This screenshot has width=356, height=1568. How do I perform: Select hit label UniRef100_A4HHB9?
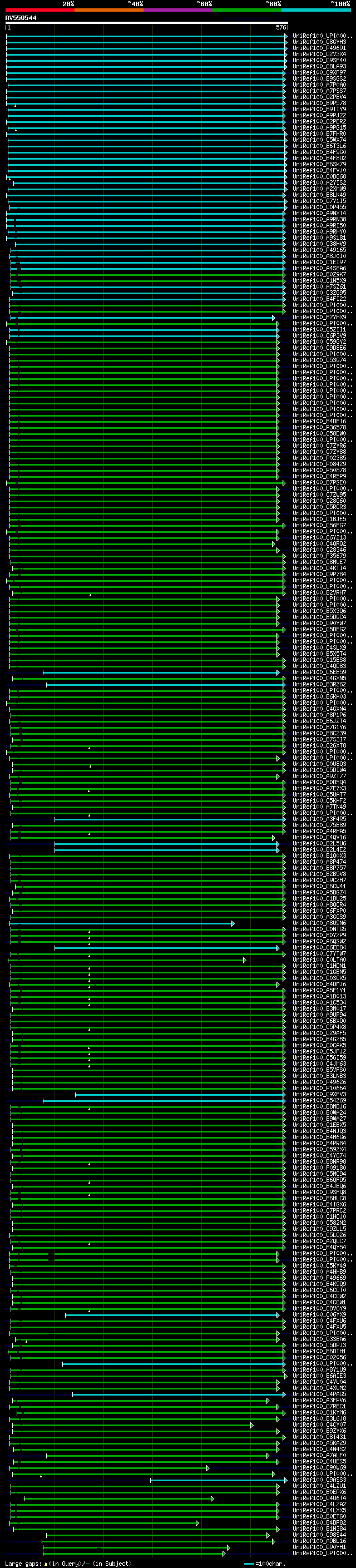[x=319, y=1272]
